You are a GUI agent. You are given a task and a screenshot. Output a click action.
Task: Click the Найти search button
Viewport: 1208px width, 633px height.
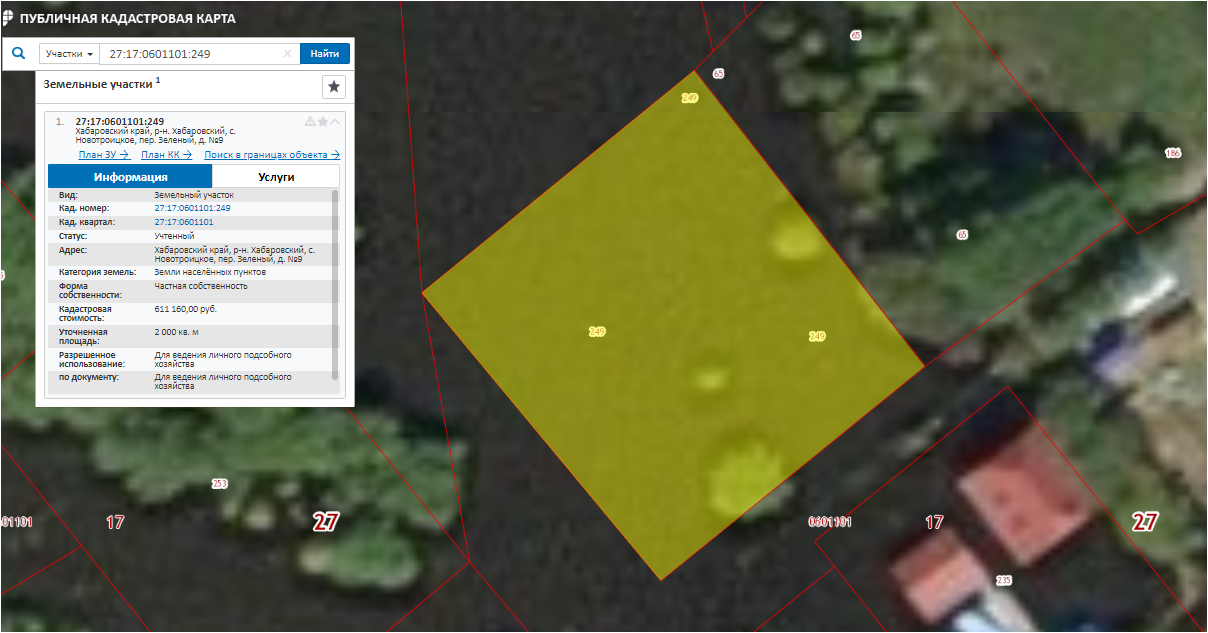click(325, 54)
